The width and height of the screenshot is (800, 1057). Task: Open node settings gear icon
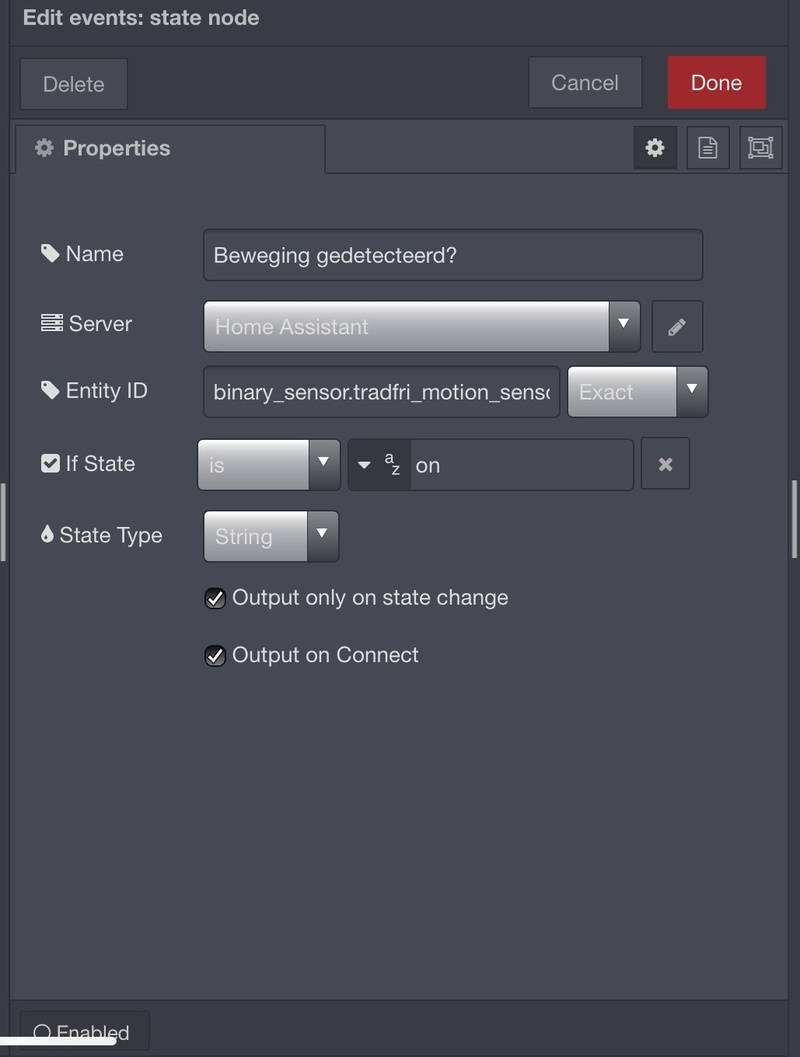pos(655,148)
